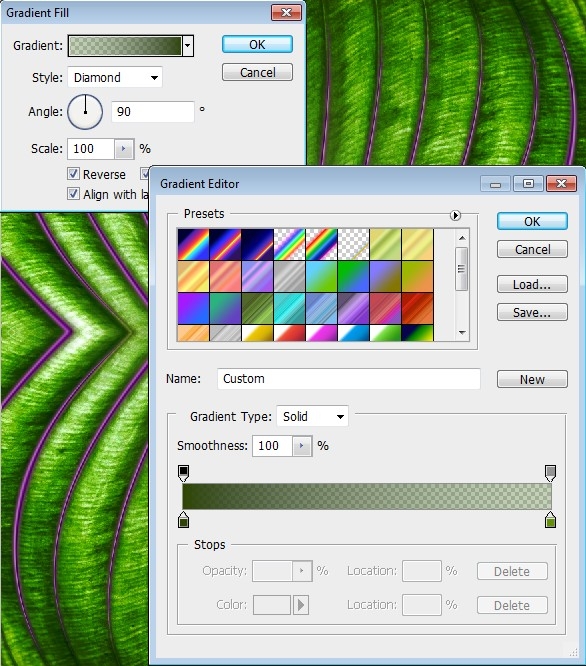Click Cancel in the Gradient Fill dialog
This screenshot has height=666, width=586.
tap(257, 72)
